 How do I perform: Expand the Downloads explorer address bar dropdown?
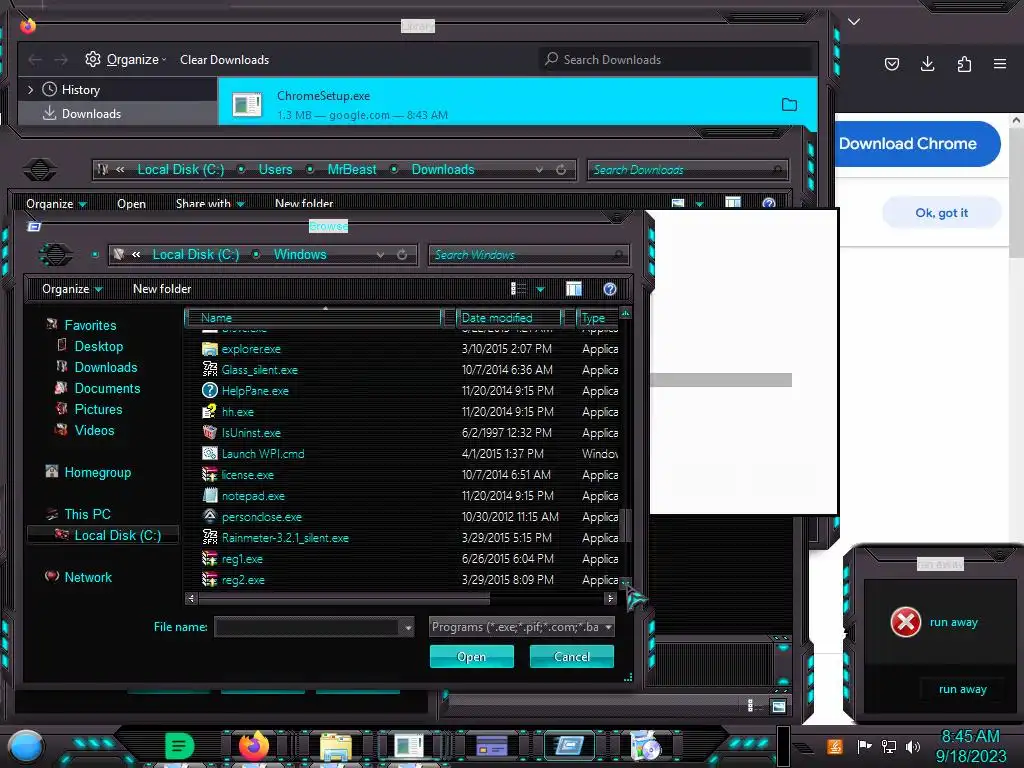click(x=539, y=170)
